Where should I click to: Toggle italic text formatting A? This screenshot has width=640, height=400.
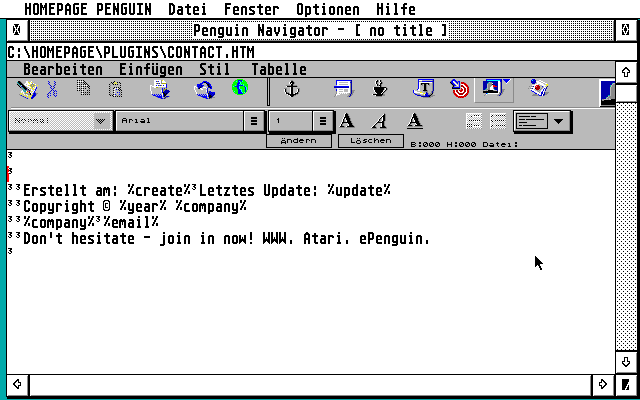pyautogui.click(x=380, y=121)
